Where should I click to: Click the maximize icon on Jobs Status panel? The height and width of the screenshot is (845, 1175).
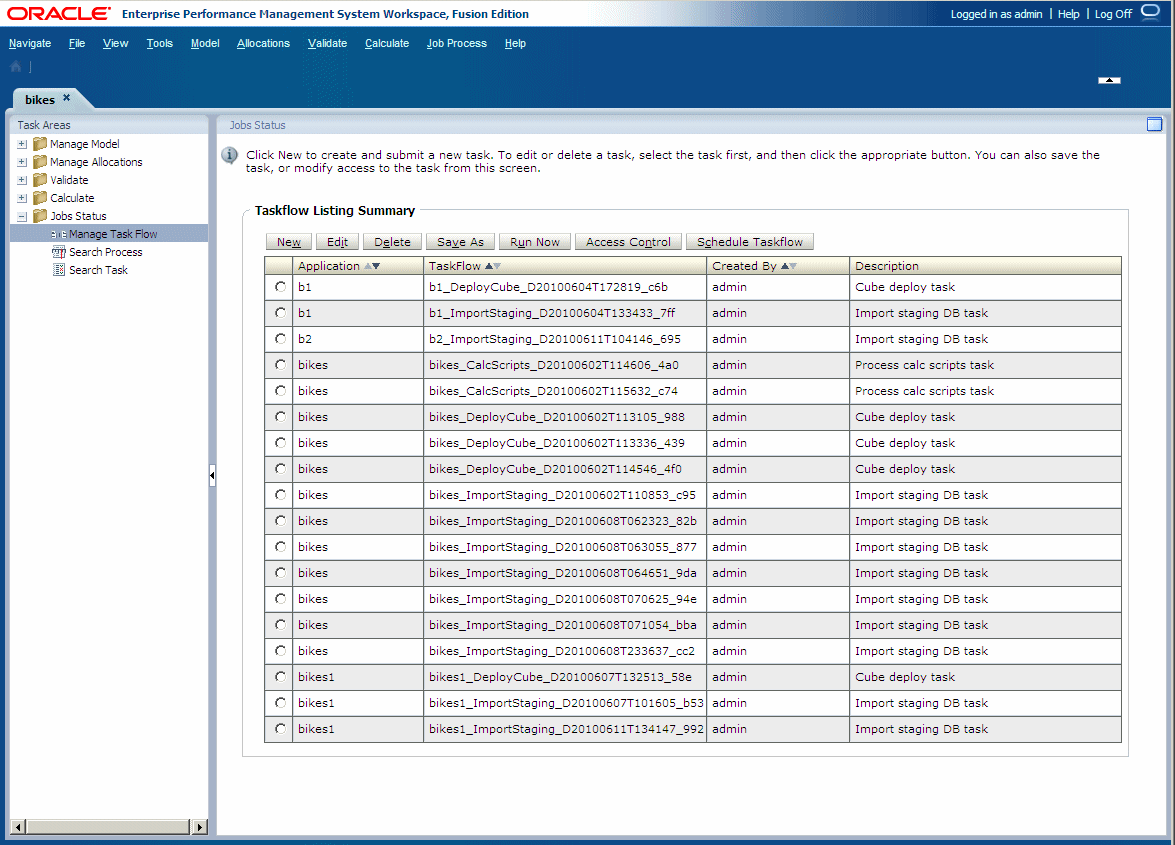coord(1154,124)
